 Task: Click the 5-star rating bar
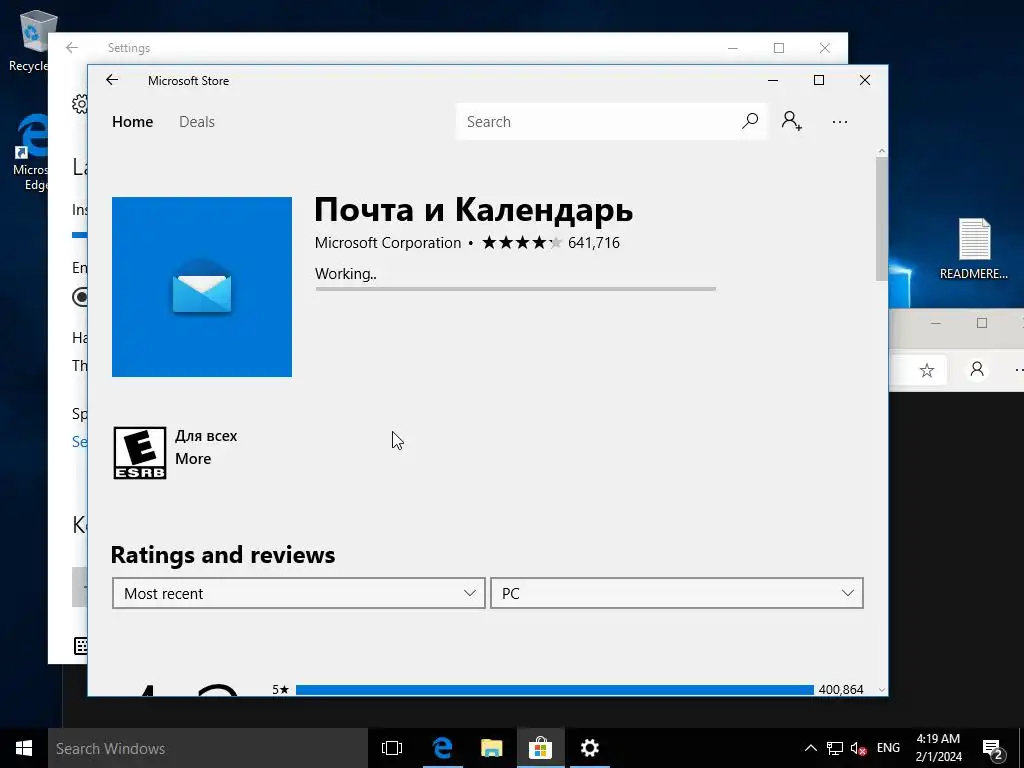point(554,690)
